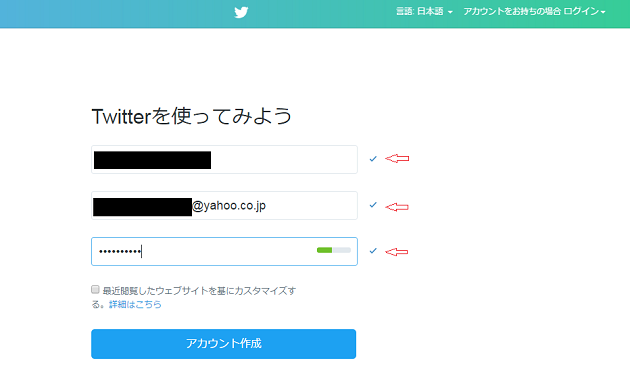The width and height of the screenshot is (630, 367).
Task: Open the ログイン dropdown for existing accounts
Action: click(x=585, y=11)
